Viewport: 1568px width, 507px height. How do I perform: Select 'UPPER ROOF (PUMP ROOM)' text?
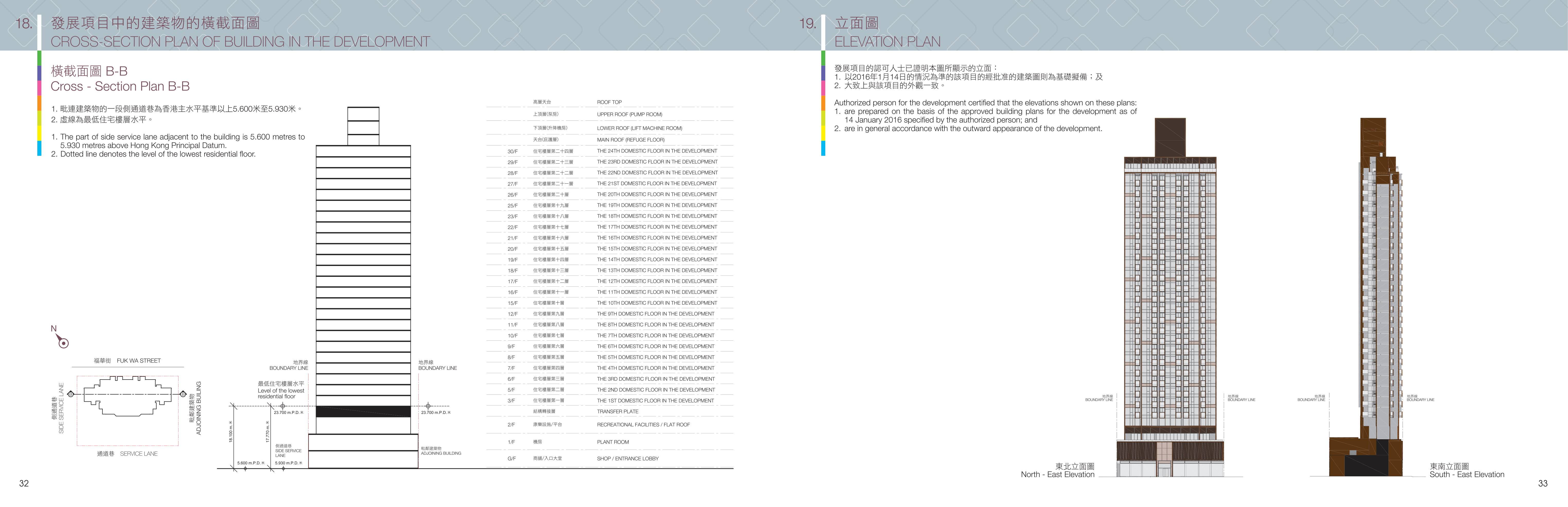pyautogui.click(x=630, y=115)
